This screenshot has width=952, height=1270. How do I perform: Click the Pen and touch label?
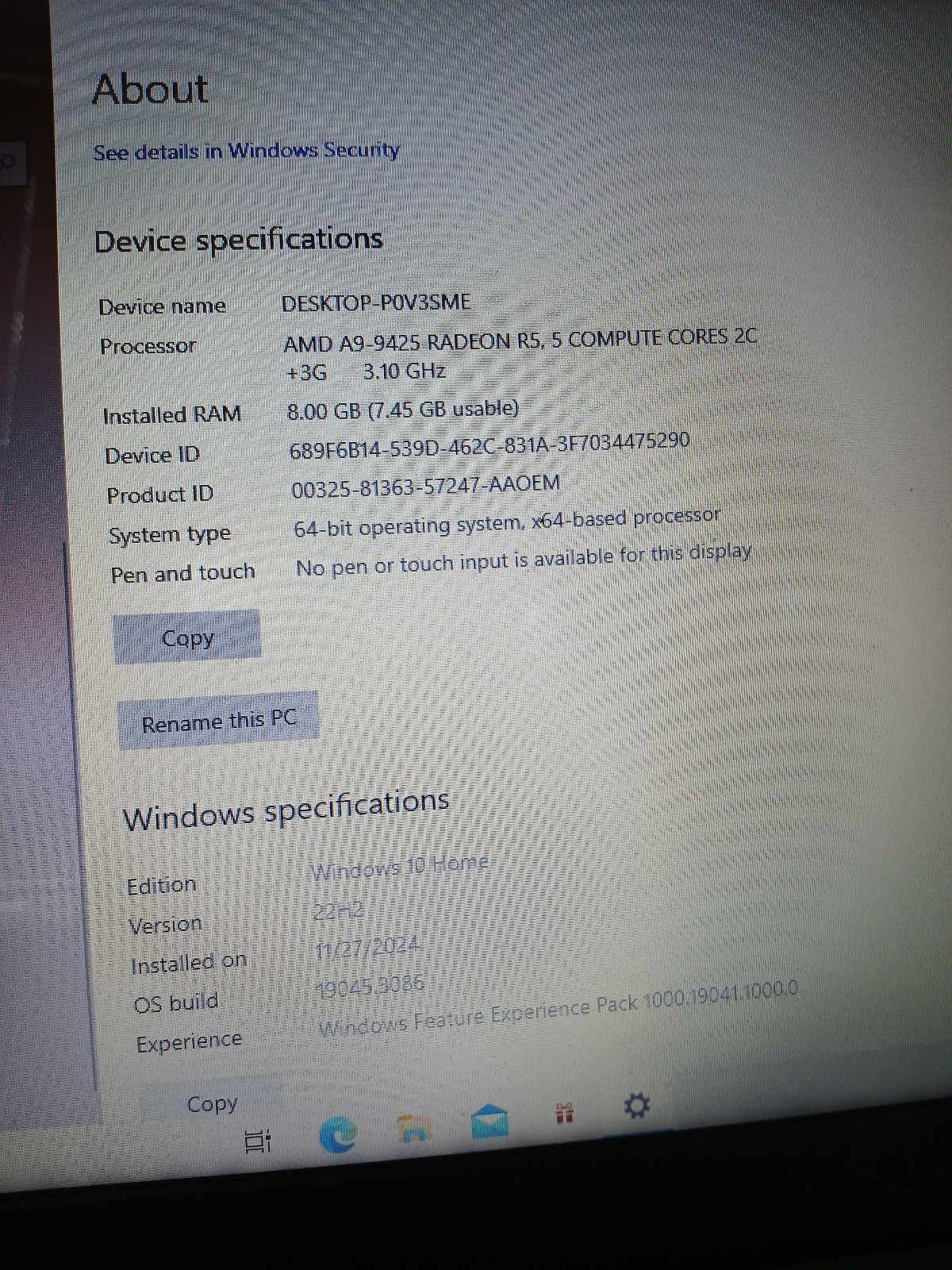183,573
